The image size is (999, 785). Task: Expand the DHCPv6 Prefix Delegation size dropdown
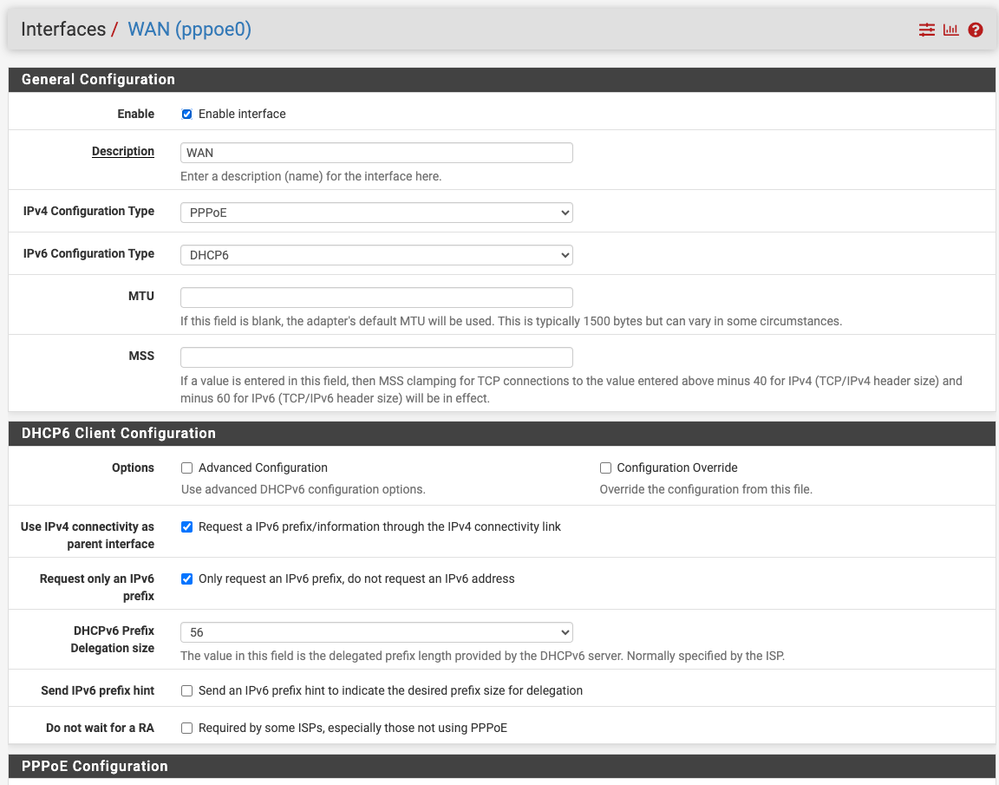(x=376, y=632)
